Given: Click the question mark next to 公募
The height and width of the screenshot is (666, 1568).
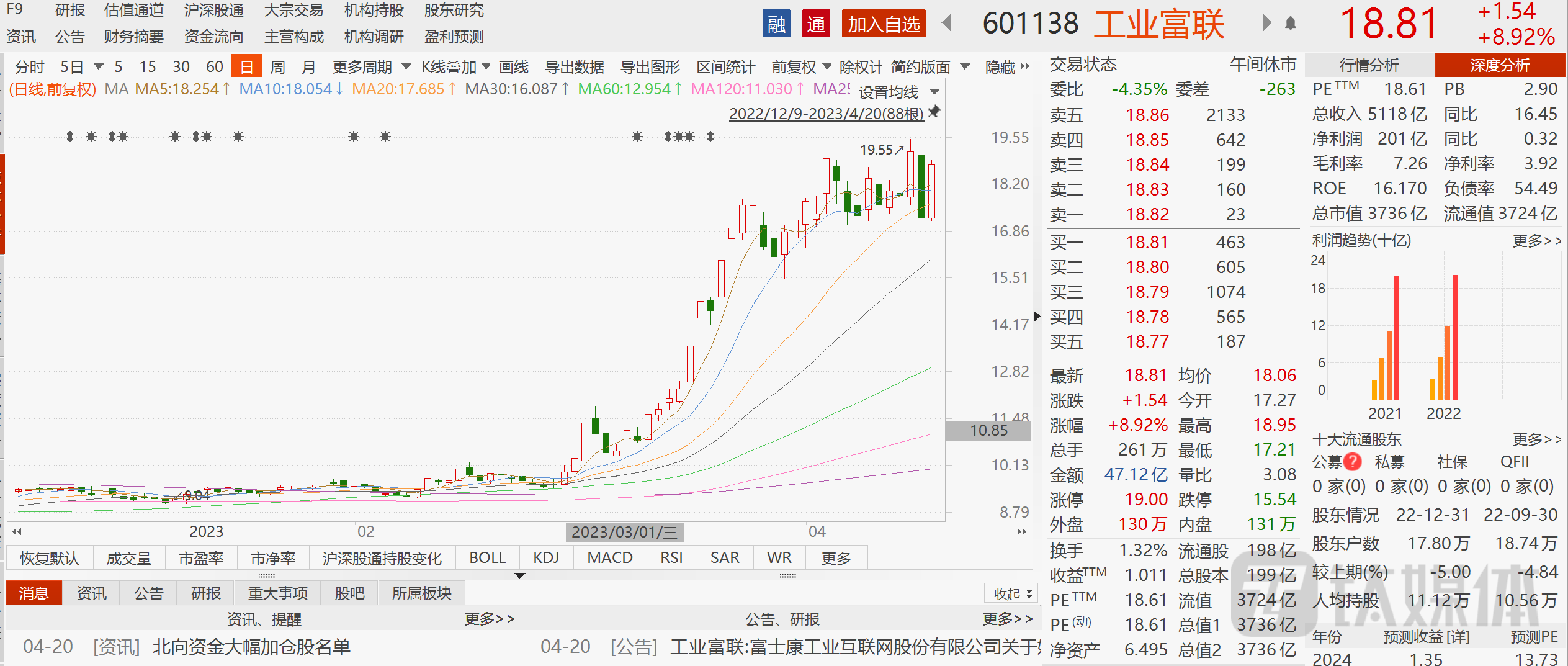Looking at the screenshot, I should (1353, 462).
